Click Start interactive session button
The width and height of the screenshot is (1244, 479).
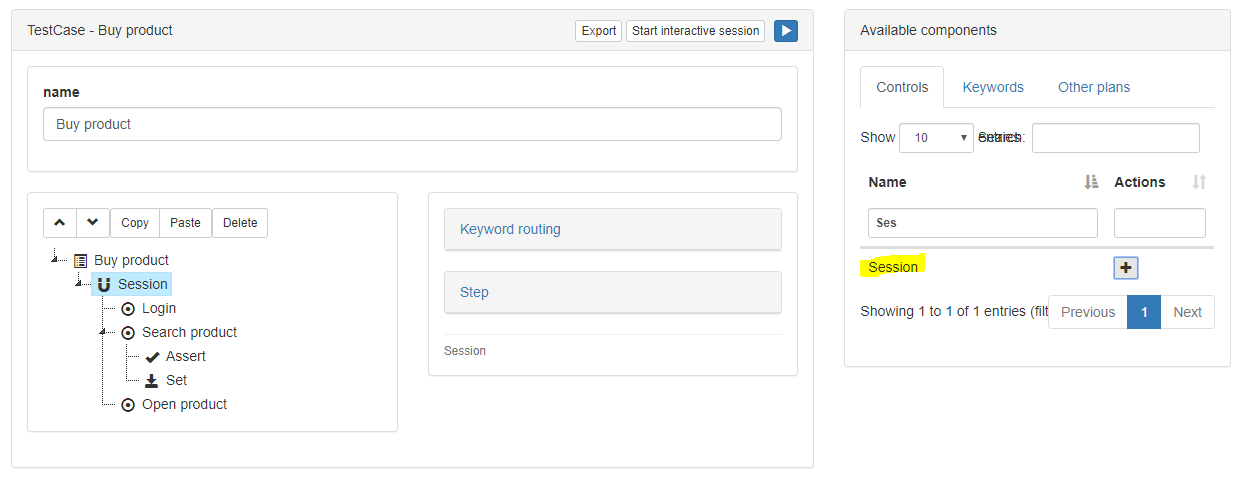pos(696,31)
